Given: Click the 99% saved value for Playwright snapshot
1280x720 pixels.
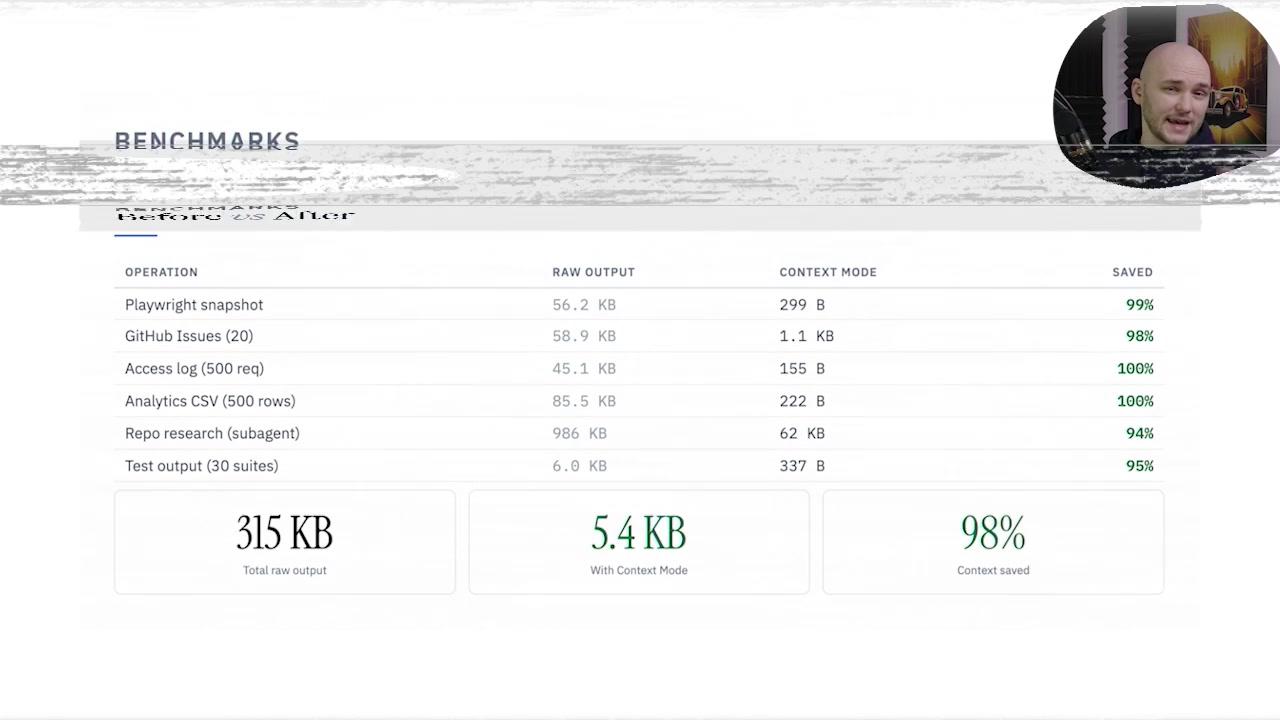Looking at the screenshot, I should [1139, 304].
